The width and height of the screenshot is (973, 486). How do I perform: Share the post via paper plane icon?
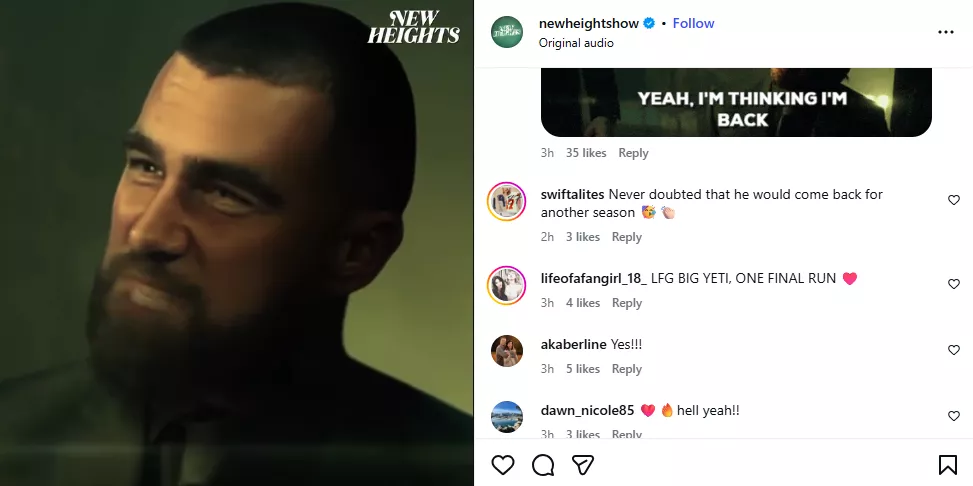[583, 465]
